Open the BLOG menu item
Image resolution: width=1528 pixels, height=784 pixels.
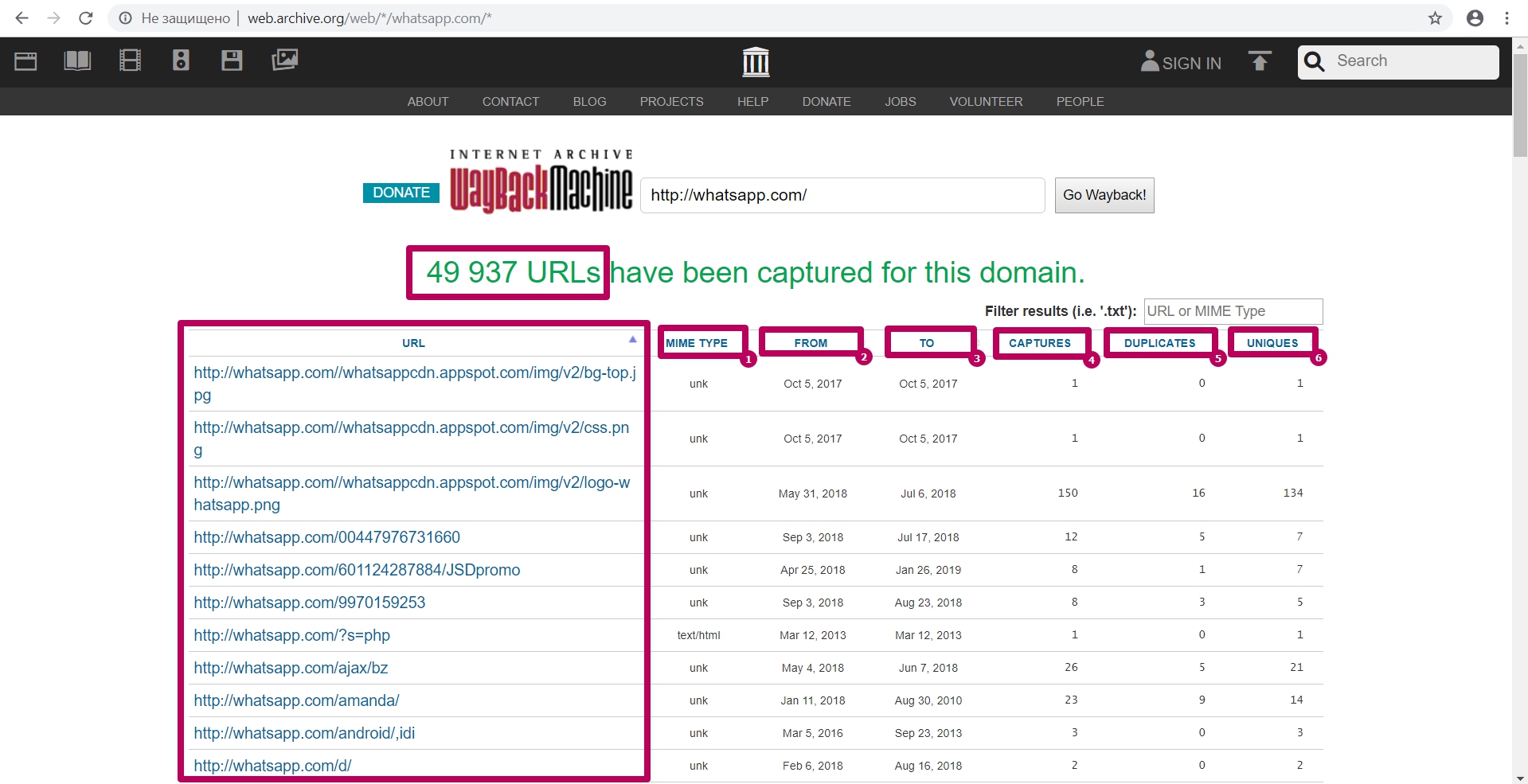[589, 102]
